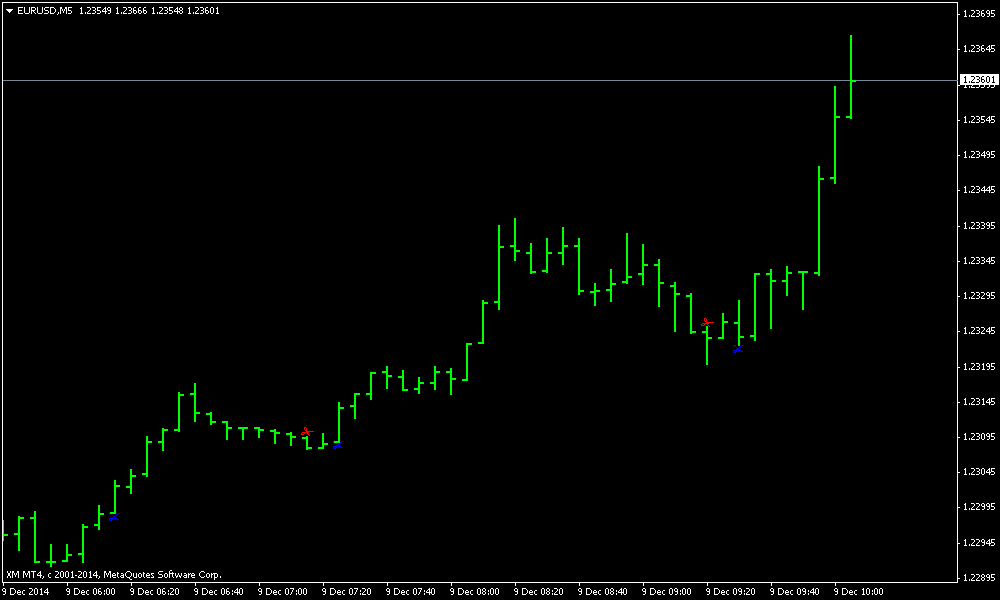
Task: Click the 1.23245 price scale label
Action: point(979,331)
